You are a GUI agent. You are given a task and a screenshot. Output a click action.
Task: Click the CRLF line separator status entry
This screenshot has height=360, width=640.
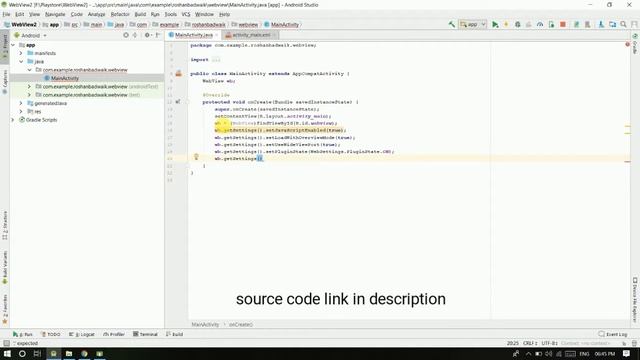[530, 343]
